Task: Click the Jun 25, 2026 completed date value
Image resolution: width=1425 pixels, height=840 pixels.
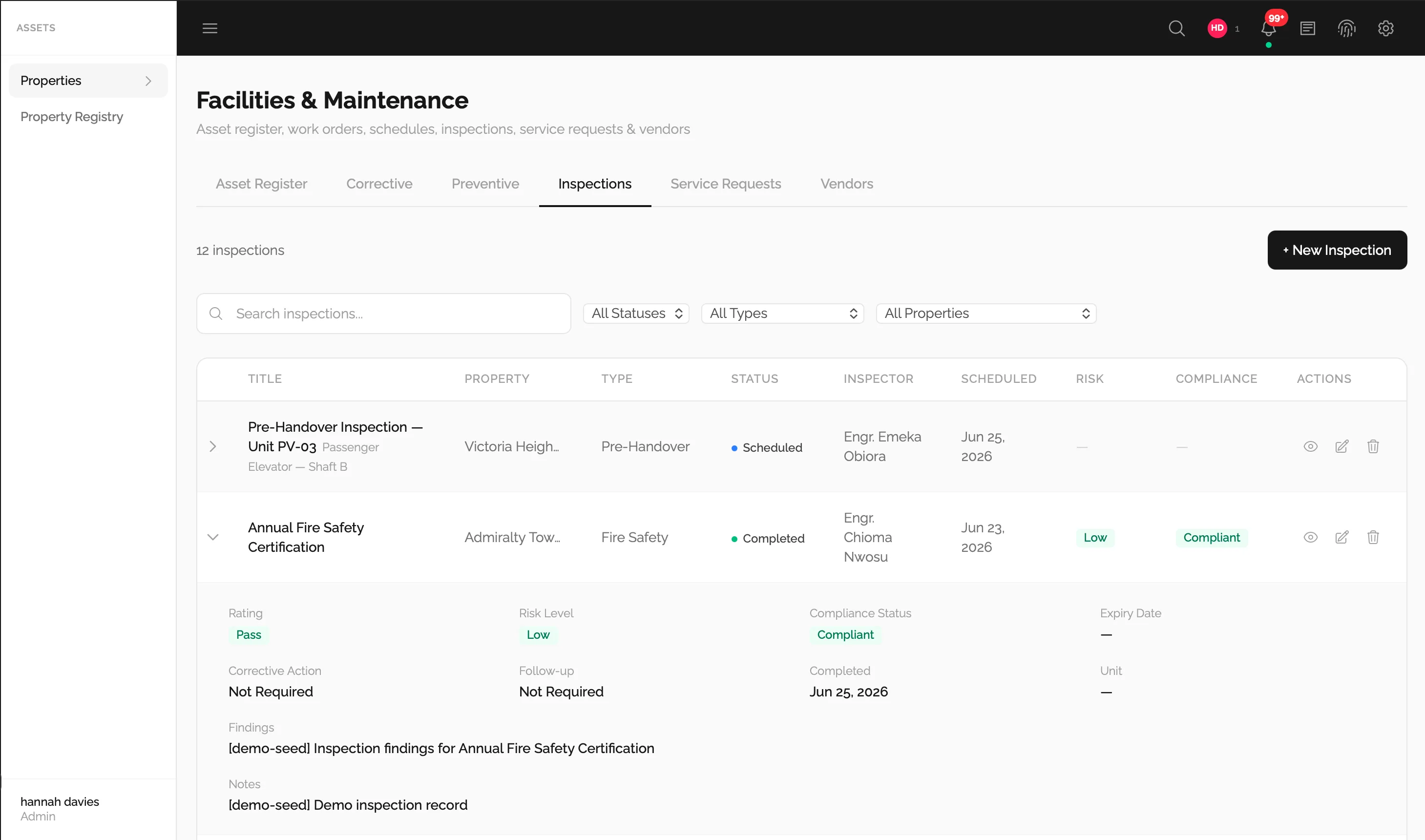Action: point(848,692)
